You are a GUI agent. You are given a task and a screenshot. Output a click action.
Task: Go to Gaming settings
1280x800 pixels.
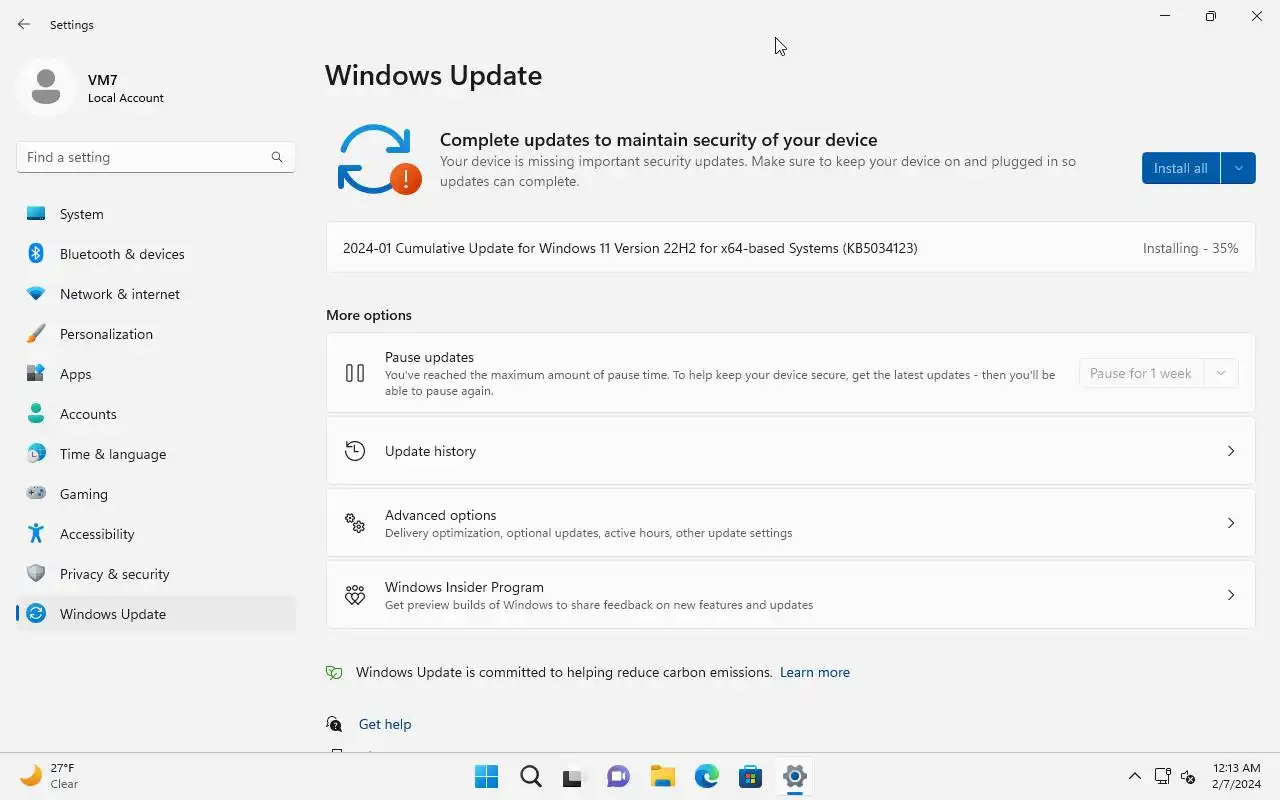[156, 494]
